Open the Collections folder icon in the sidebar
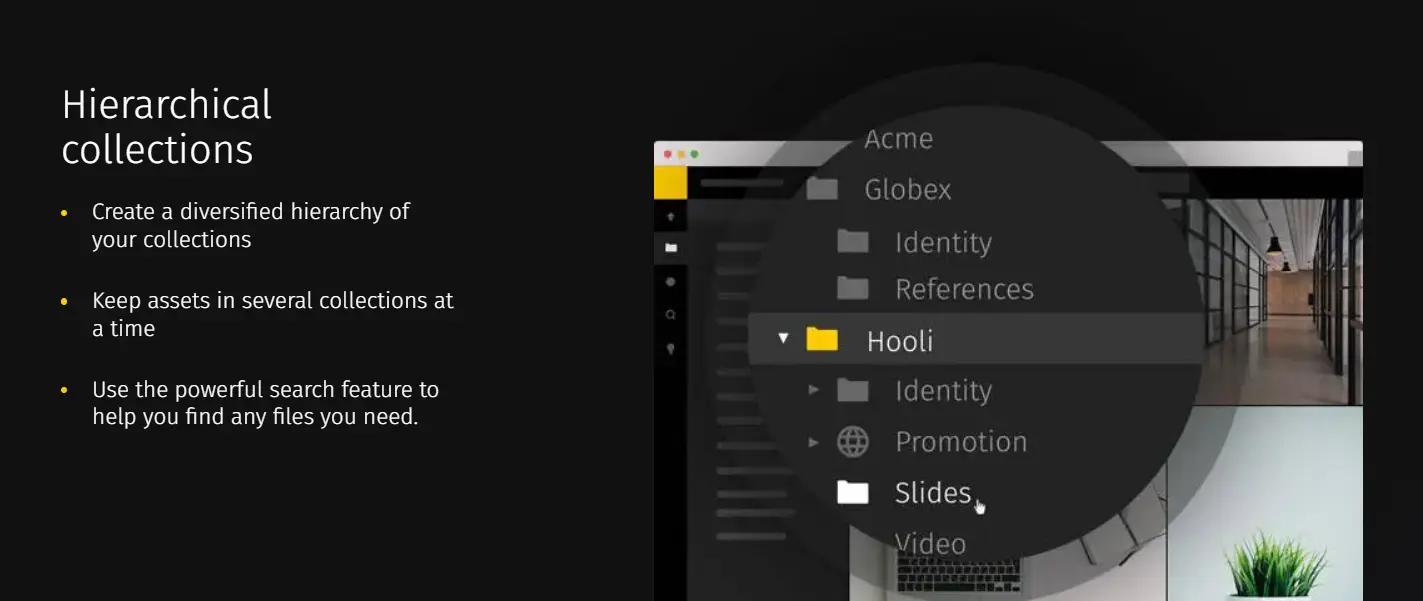This screenshot has width=1423, height=601. 671,247
